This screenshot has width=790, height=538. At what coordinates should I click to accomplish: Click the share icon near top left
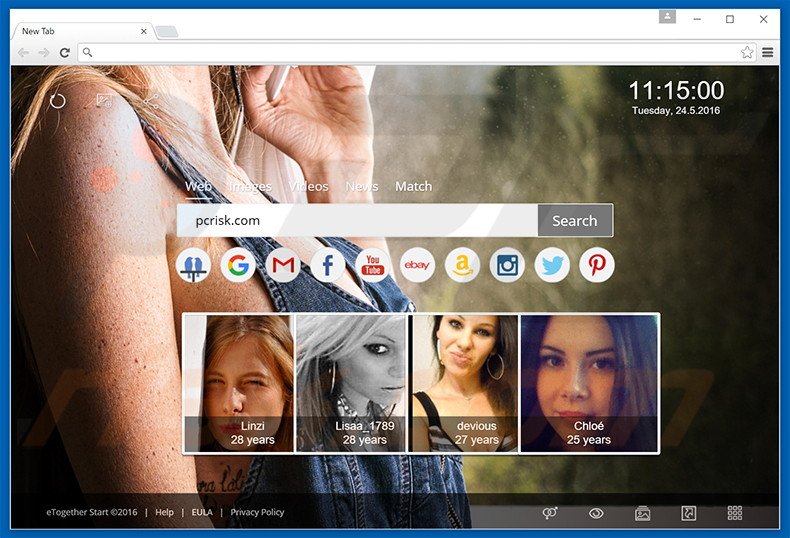(x=151, y=101)
